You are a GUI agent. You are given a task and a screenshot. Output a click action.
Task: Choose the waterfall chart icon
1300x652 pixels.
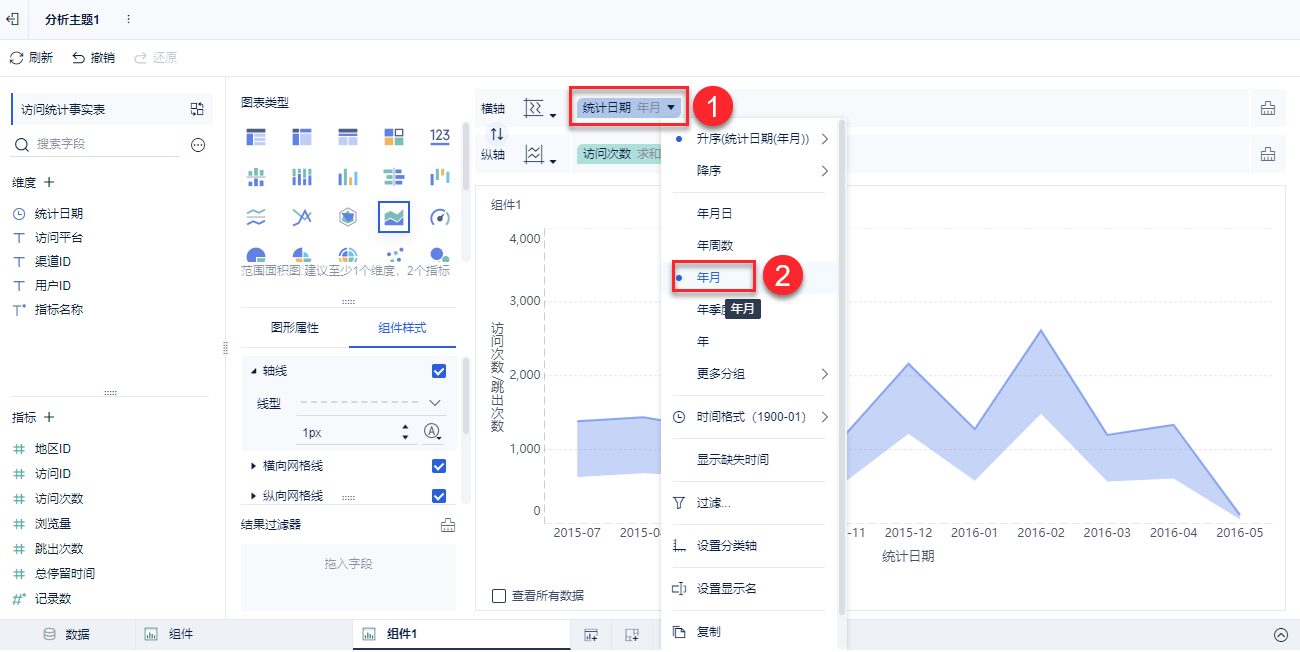coord(440,177)
